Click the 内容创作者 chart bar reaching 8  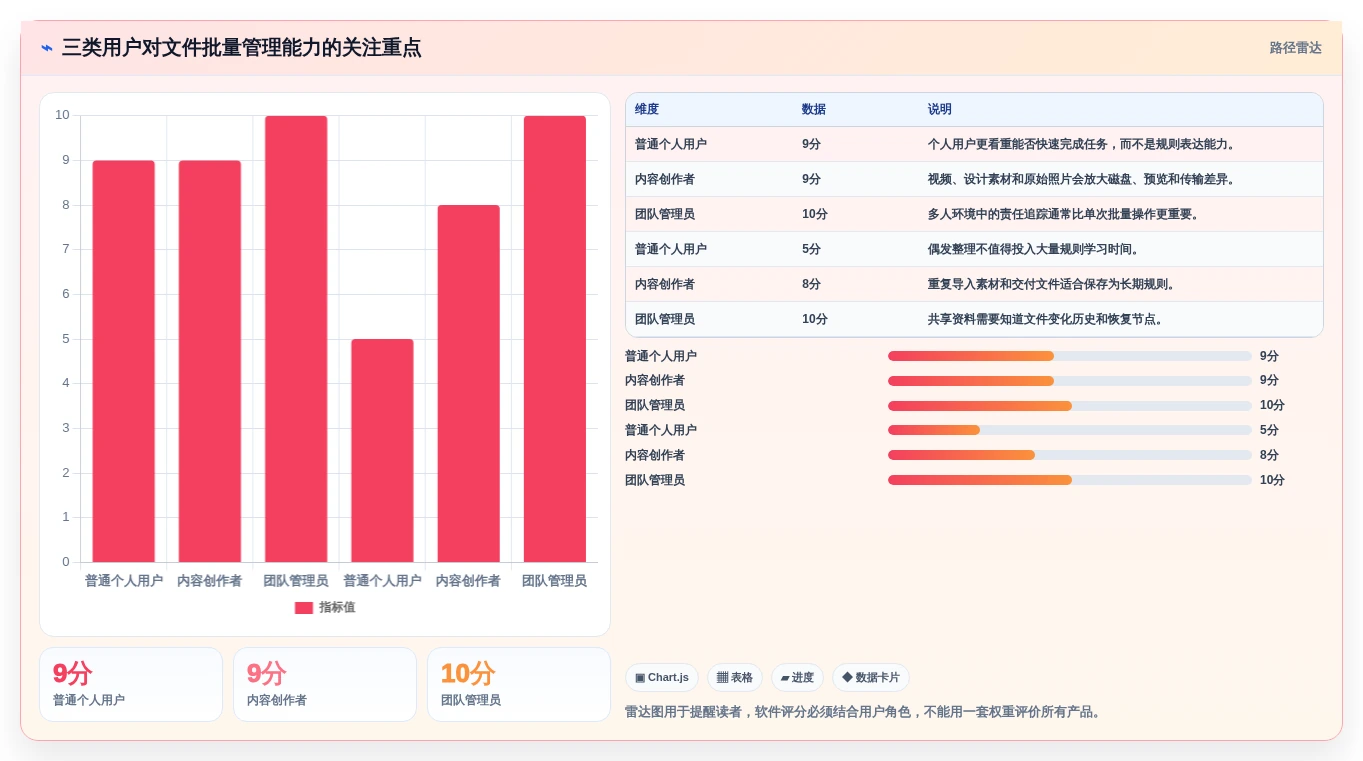[x=468, y=383]
